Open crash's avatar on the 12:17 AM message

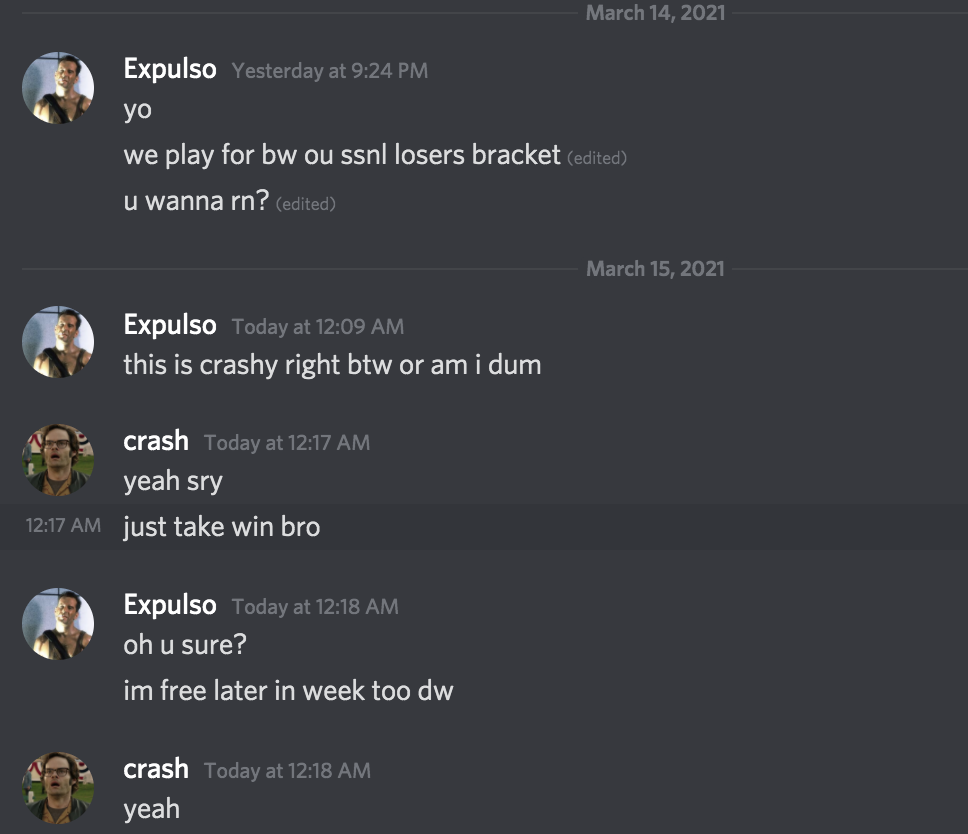(58, 459)
